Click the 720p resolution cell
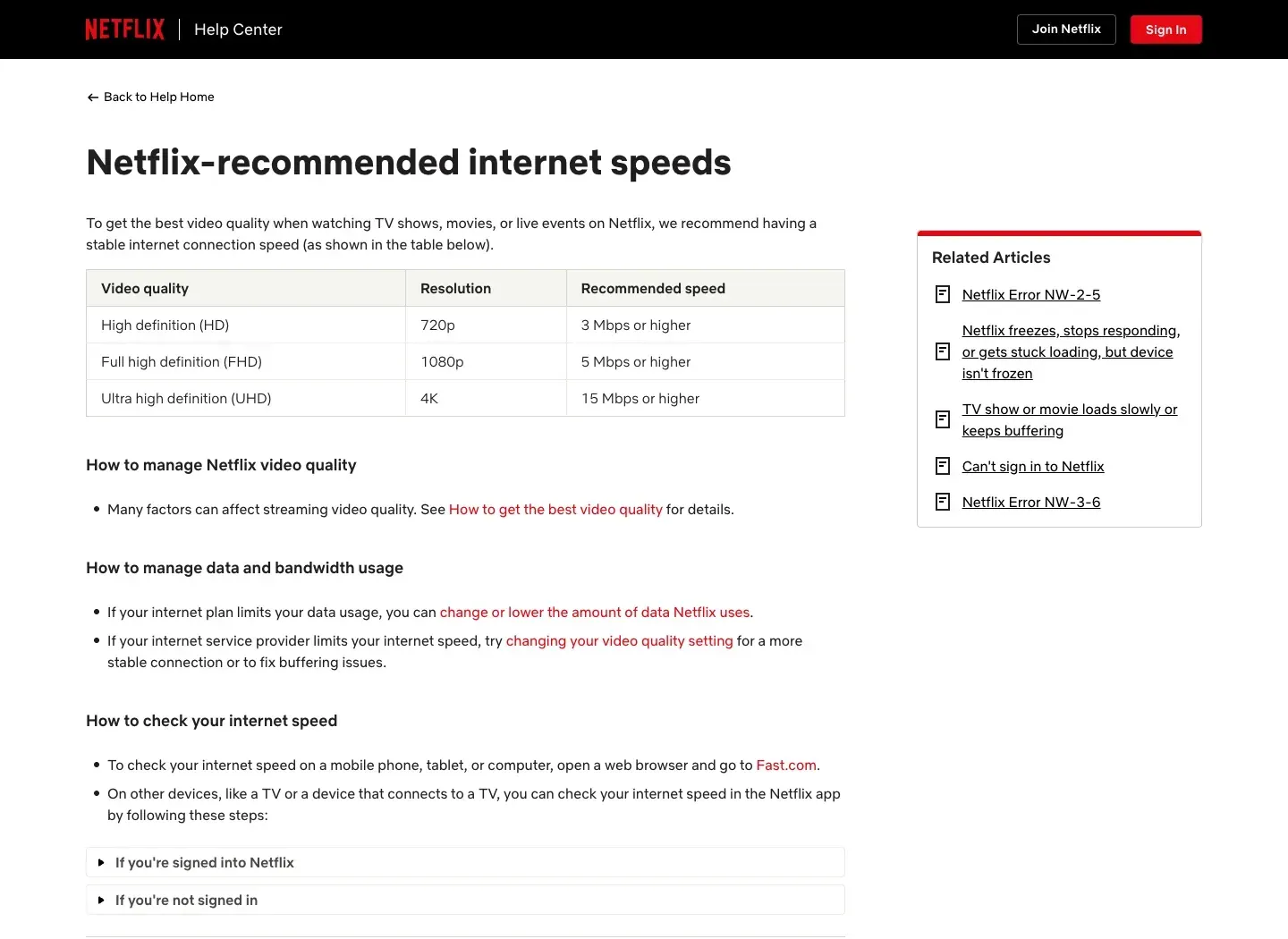This screenshot has height=939, width=1288. [x=487, y=325]
